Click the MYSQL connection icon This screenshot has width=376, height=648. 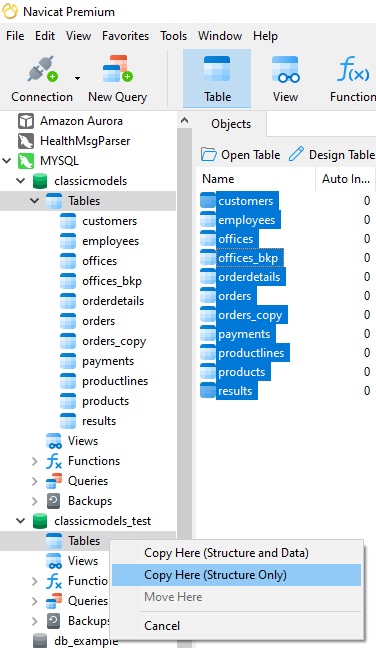tap(26, 161)
